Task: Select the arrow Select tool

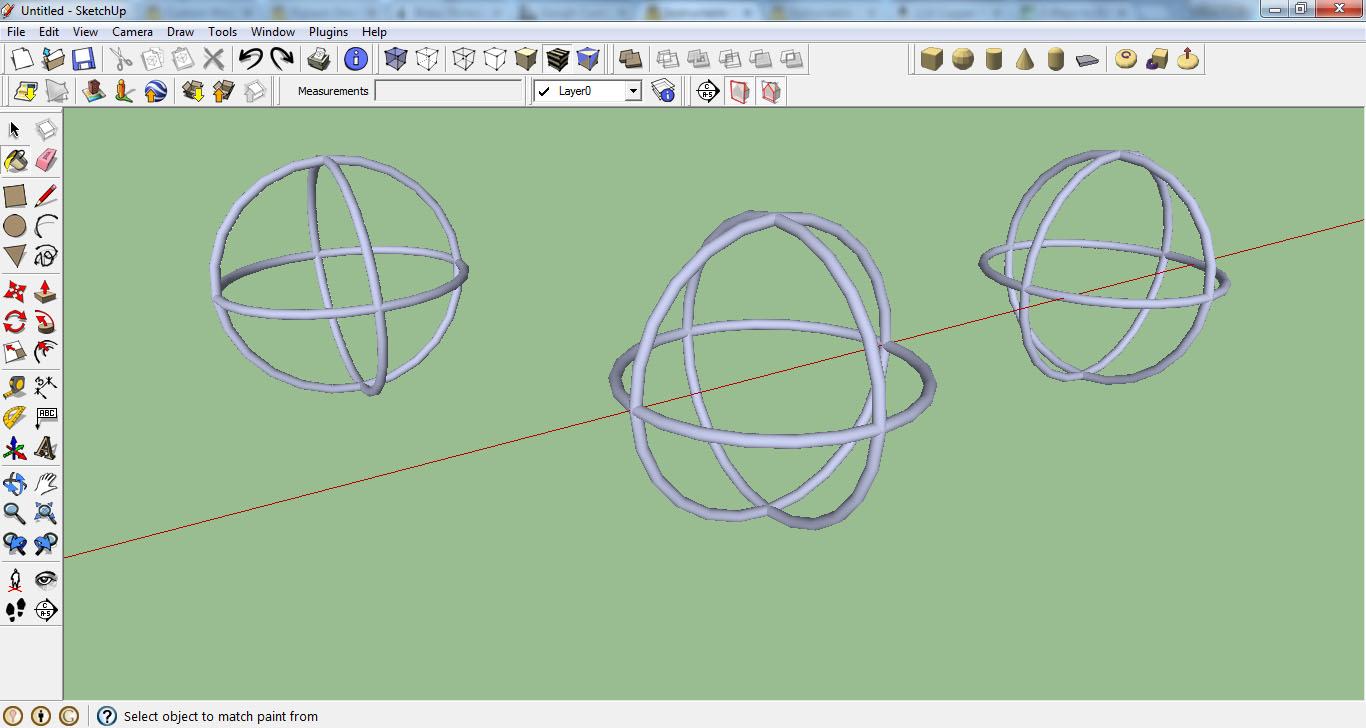Action: coord(15,130)
